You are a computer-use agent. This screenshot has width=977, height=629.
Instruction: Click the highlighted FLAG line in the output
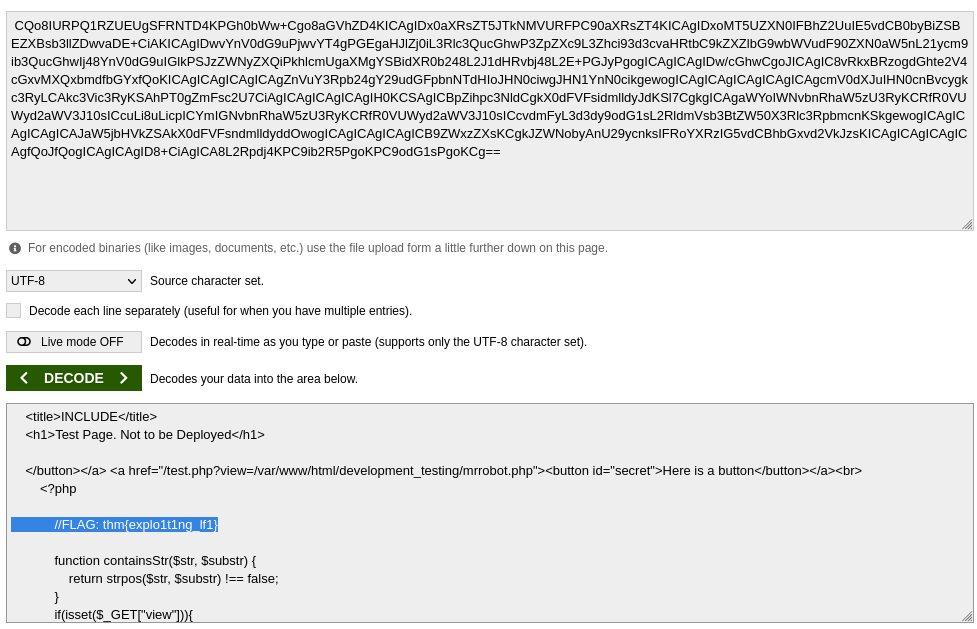(x=136, y=525)
